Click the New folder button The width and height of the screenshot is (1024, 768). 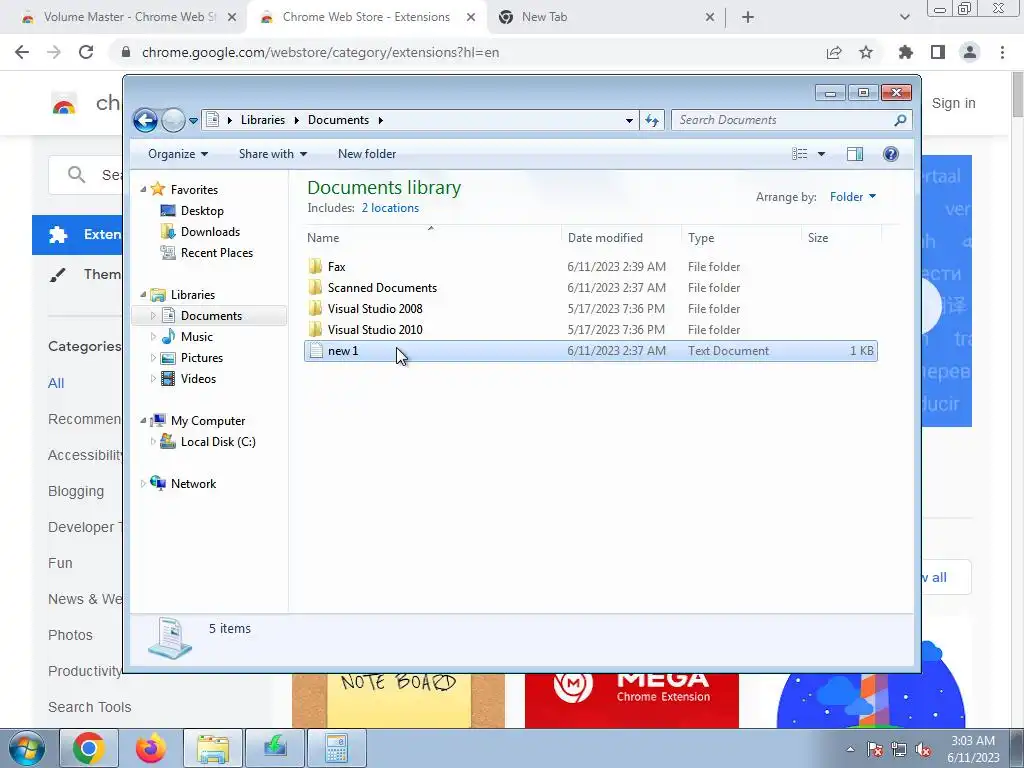(366, 154)
